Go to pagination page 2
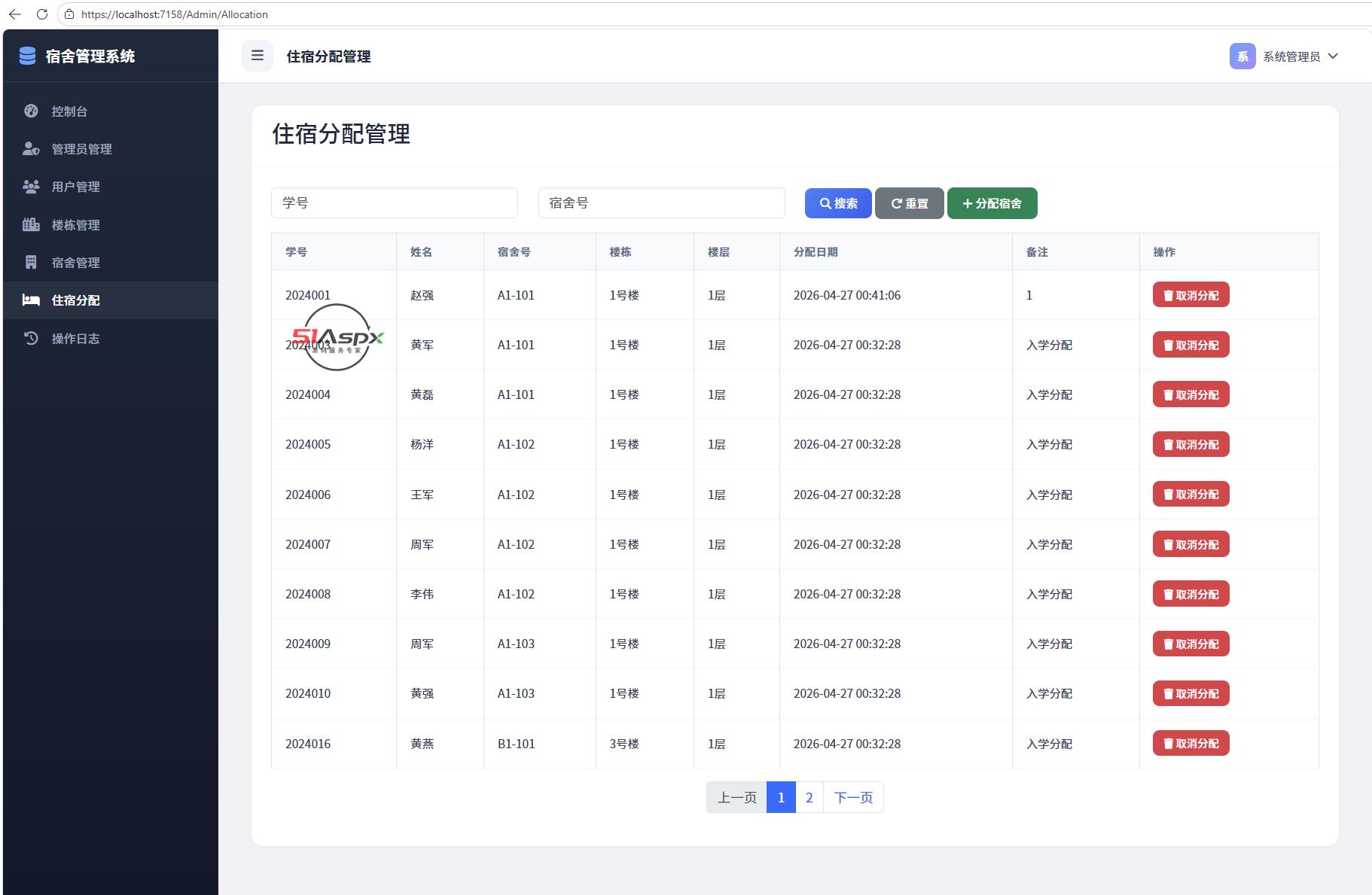 (x=809, y=797)
